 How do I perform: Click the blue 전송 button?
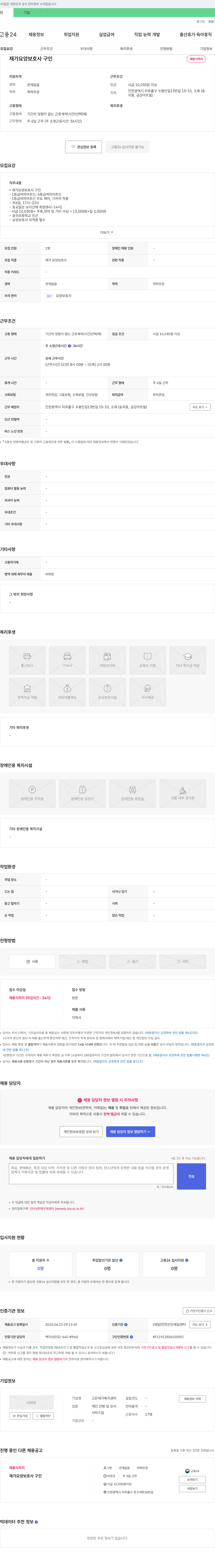[191, 1177]
